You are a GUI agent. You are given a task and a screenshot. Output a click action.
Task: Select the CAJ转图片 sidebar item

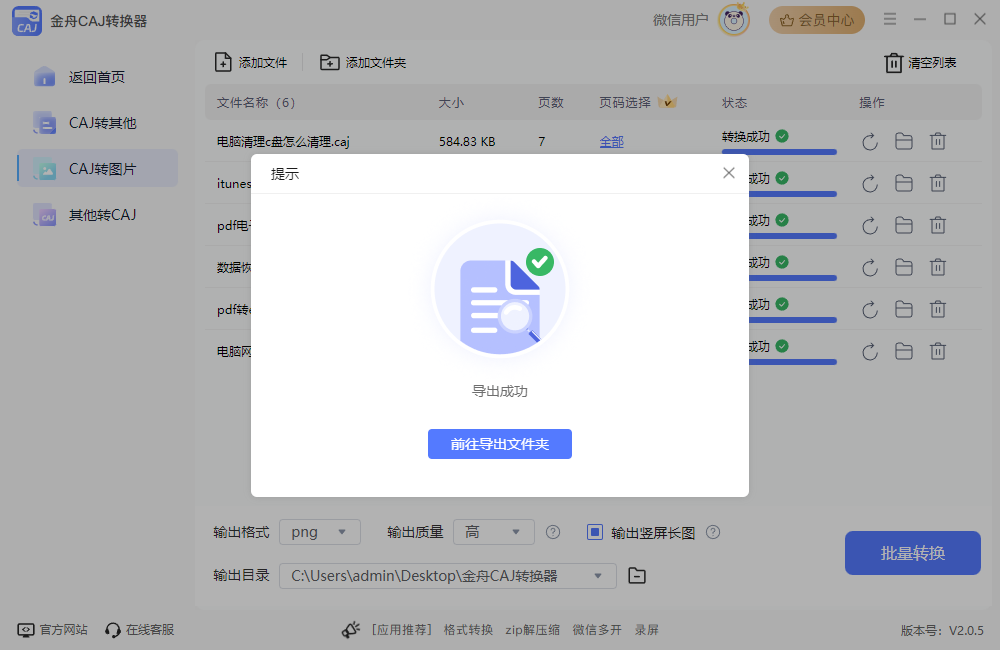coord(97,169)
